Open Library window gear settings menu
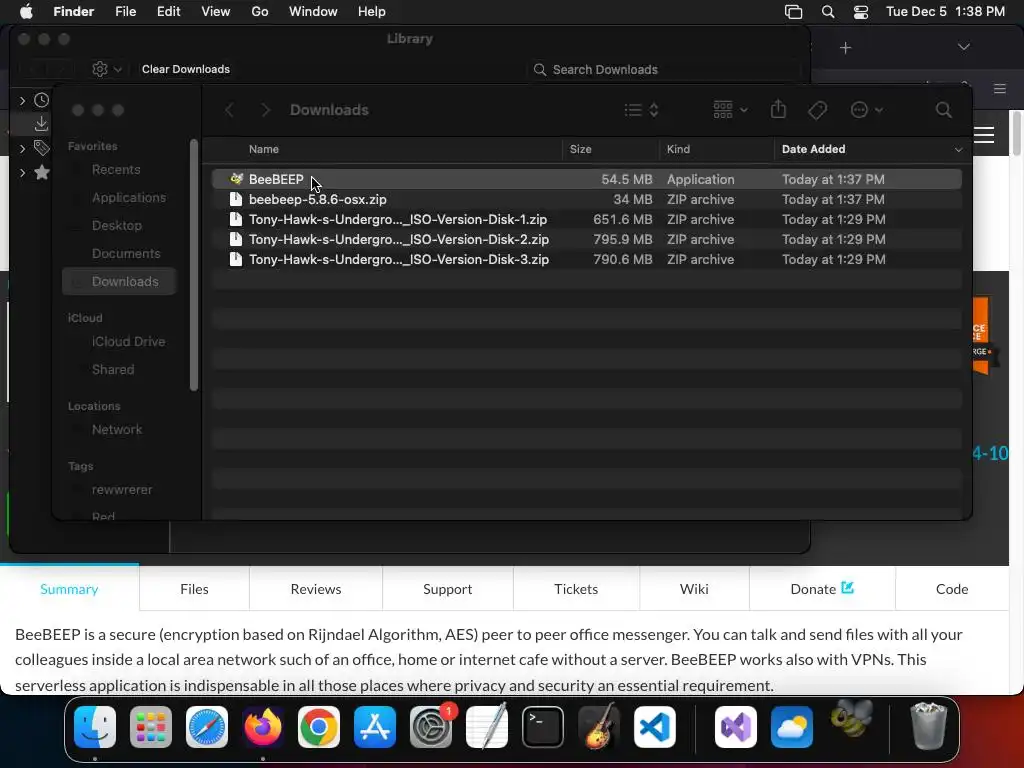The width and height of the screenshot is (1024, 768). pos(107,69)
